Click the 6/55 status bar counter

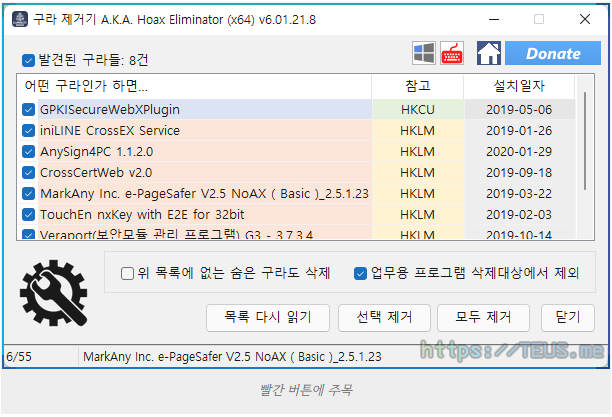[x=19, y=356]
